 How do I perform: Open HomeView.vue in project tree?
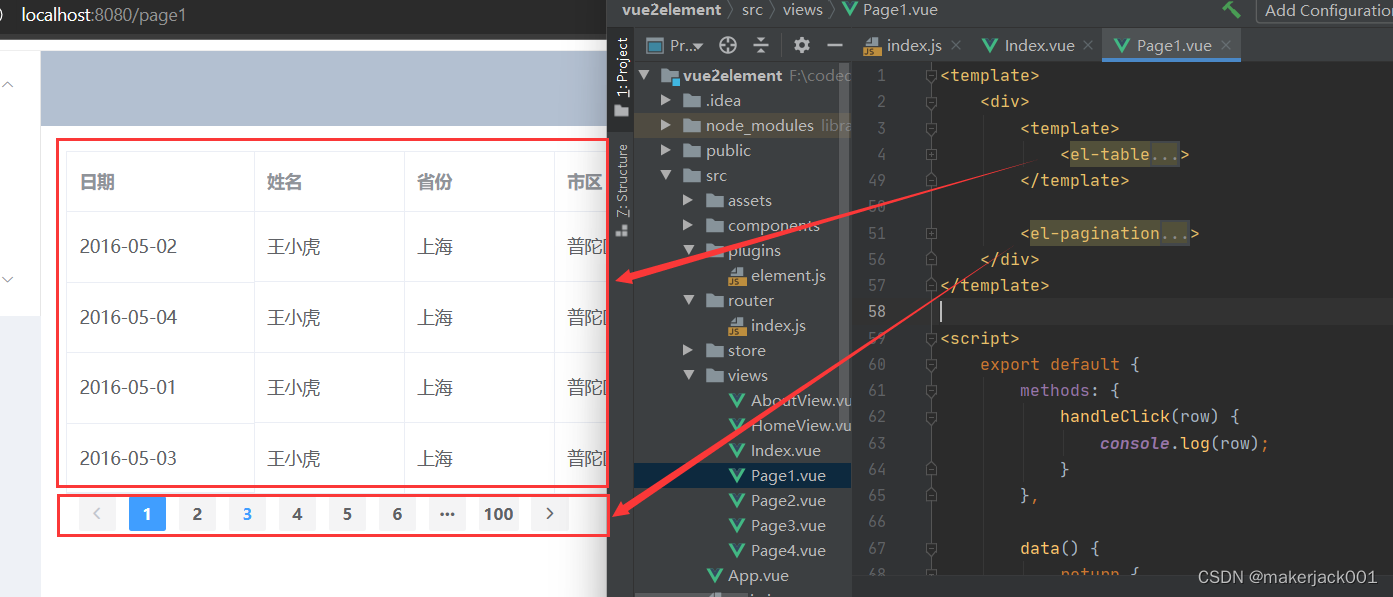pos(790,425)
